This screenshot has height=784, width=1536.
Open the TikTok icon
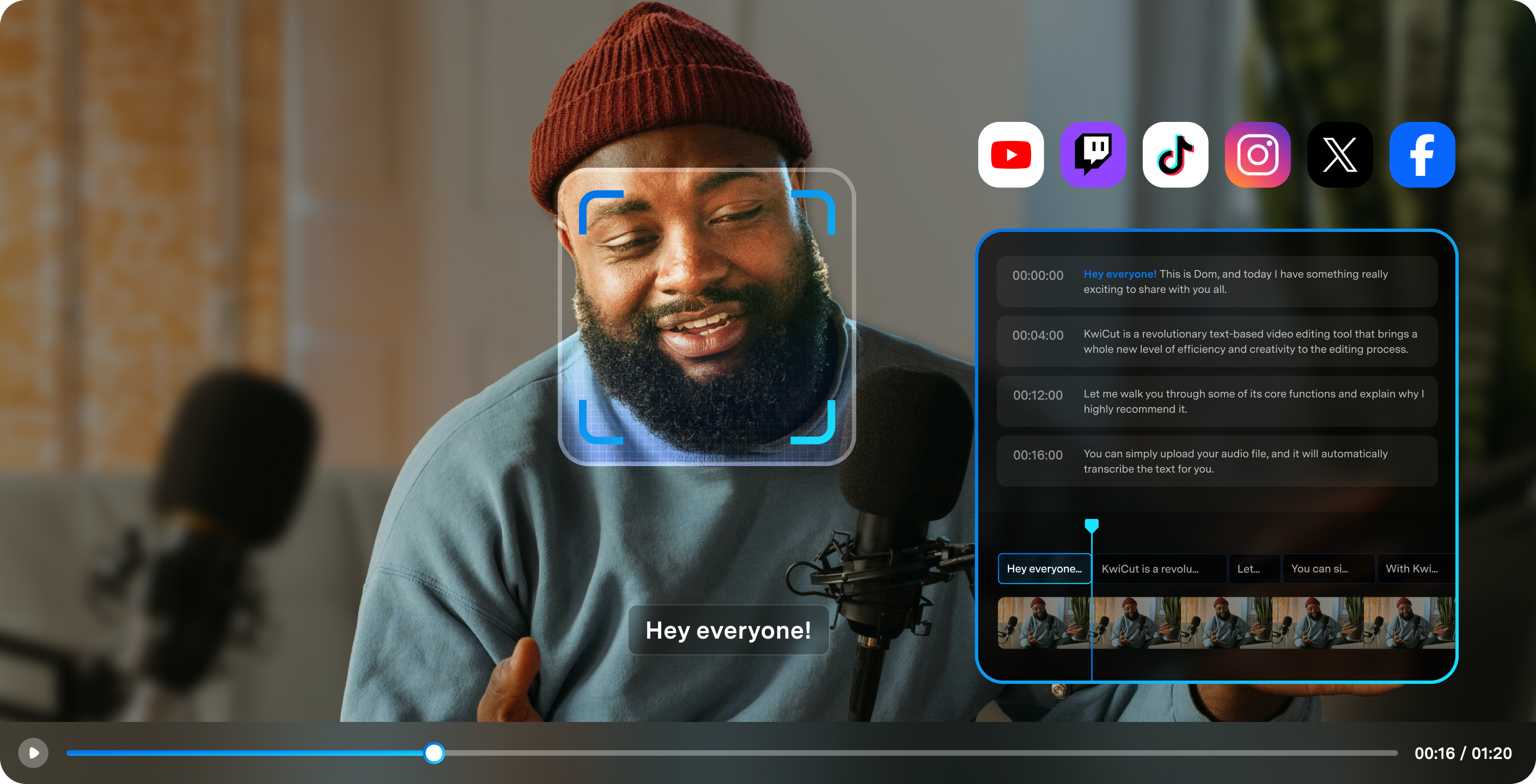[x=1175, y=155]
